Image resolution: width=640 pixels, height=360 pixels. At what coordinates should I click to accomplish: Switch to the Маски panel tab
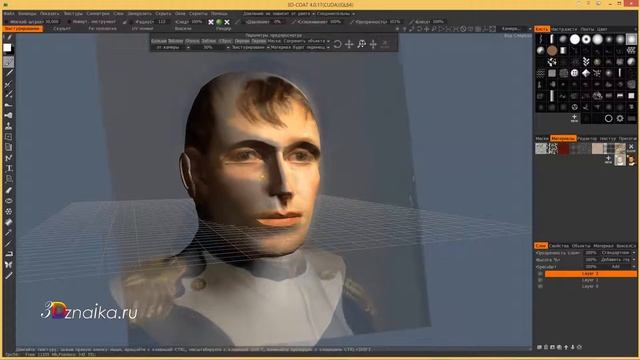(x=542, y=138)
